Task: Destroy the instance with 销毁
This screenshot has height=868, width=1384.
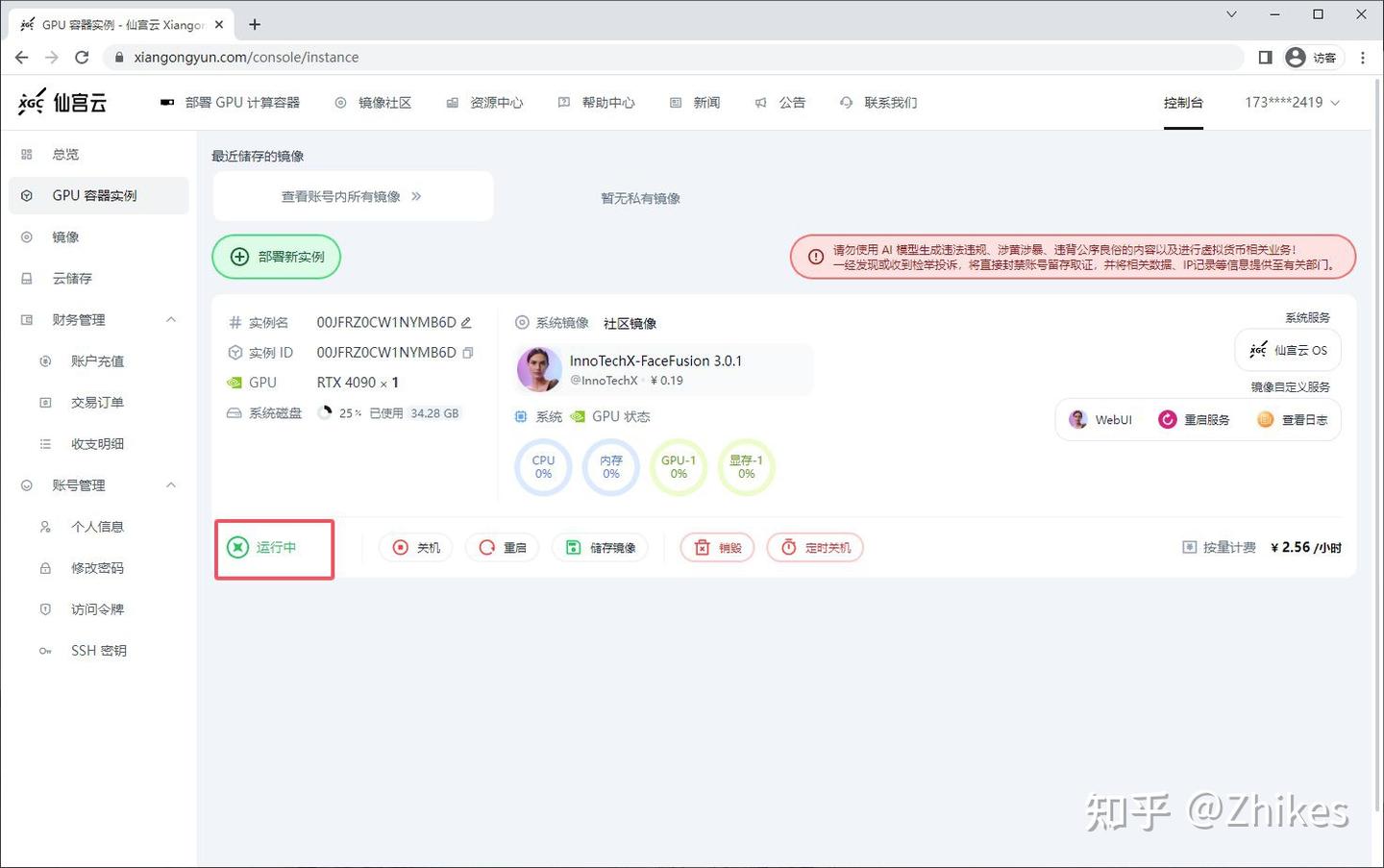Action: (717, 548)
